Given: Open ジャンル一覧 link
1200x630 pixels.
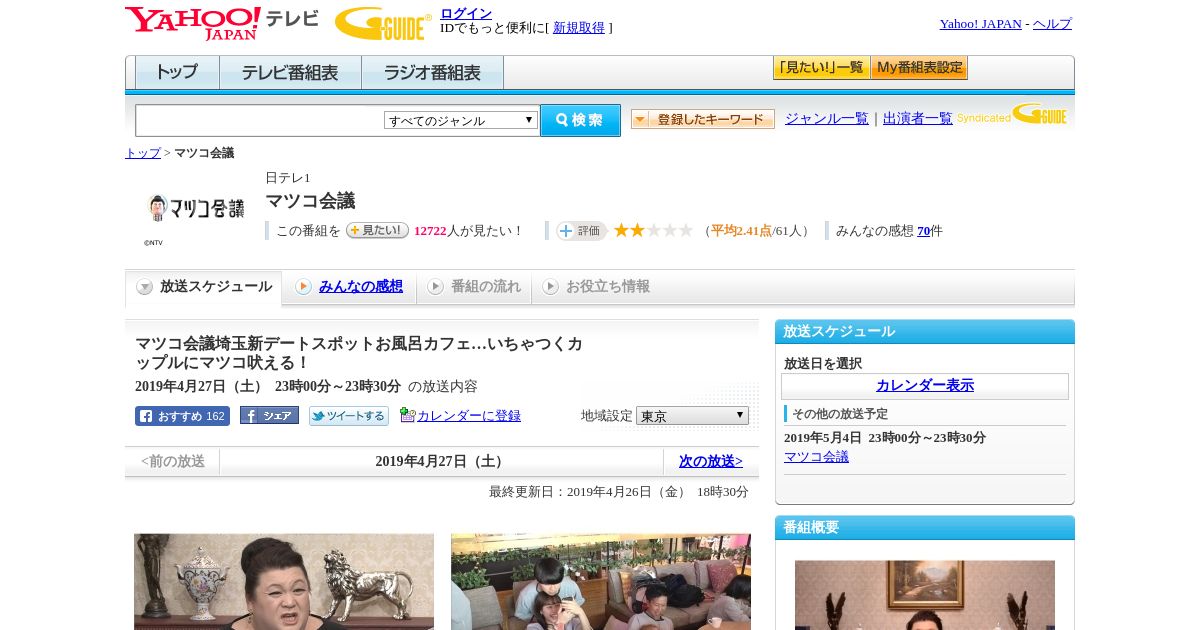Looking at the screenshot, I should click(827, 118).
